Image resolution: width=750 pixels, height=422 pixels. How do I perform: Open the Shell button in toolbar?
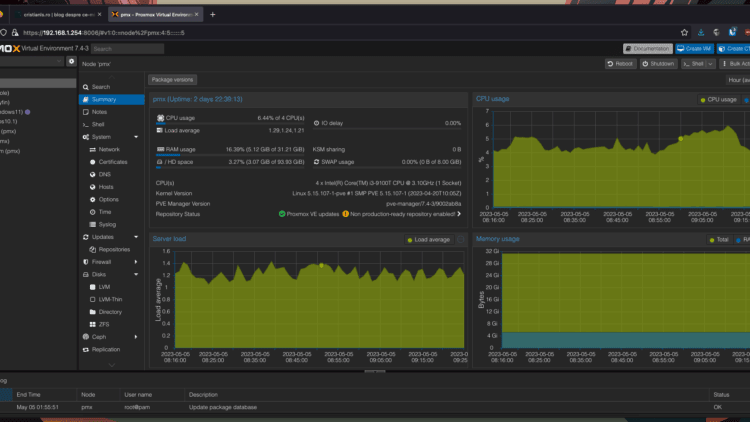click(694, 64)
